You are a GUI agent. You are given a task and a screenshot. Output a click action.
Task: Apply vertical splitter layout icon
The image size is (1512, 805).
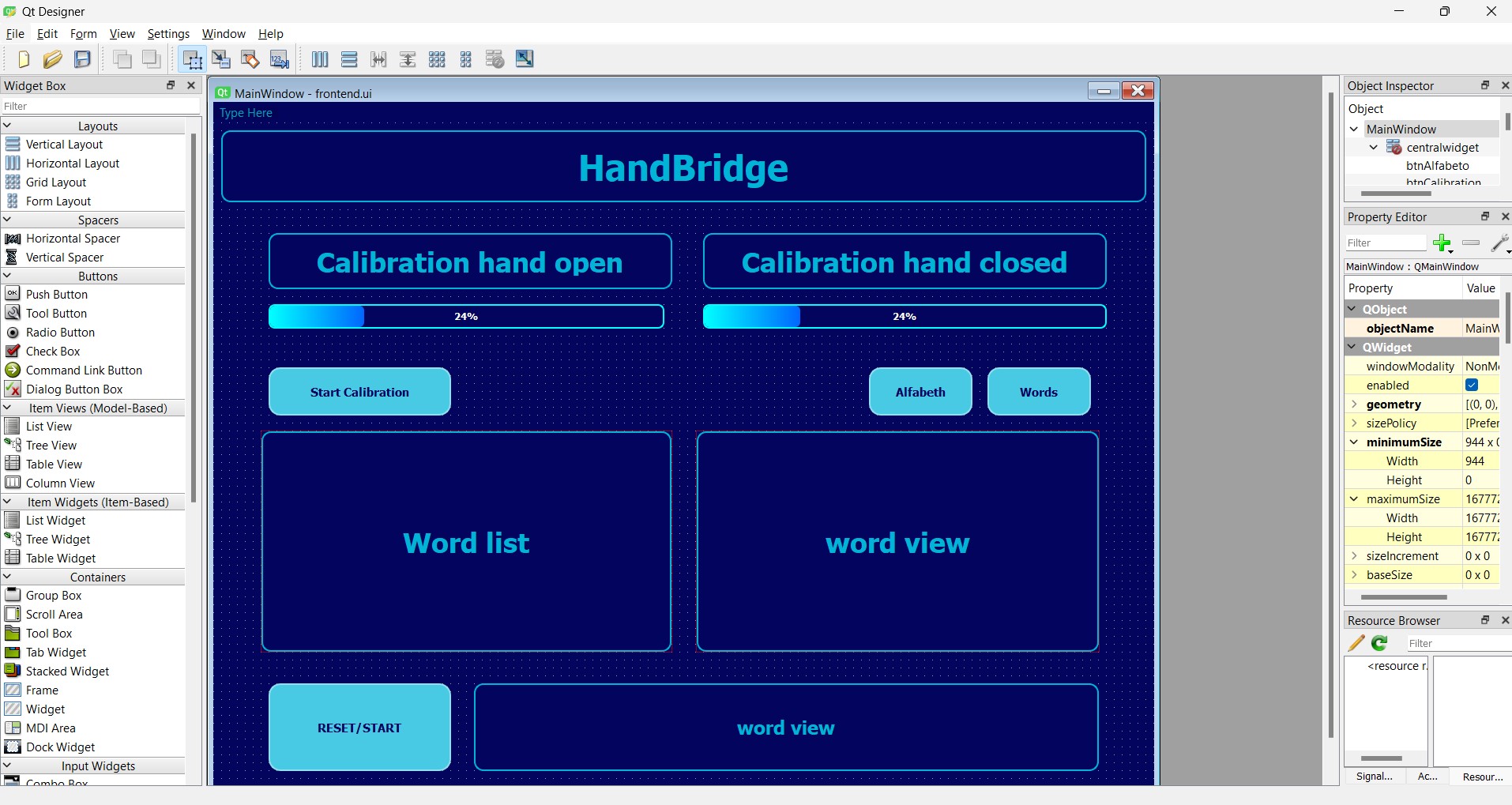pos(408,59)
